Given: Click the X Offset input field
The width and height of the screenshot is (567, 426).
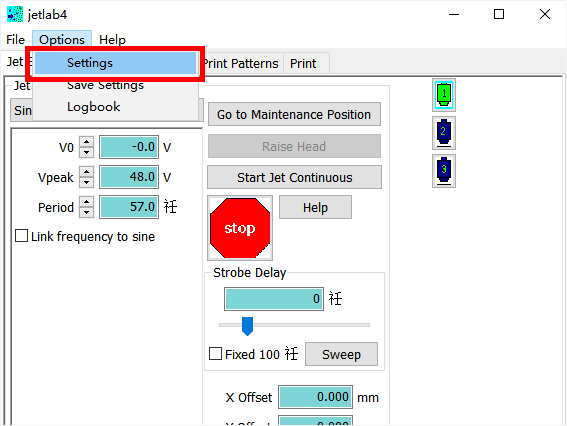Looking at the screenshot, I should (x=315, y=397).
